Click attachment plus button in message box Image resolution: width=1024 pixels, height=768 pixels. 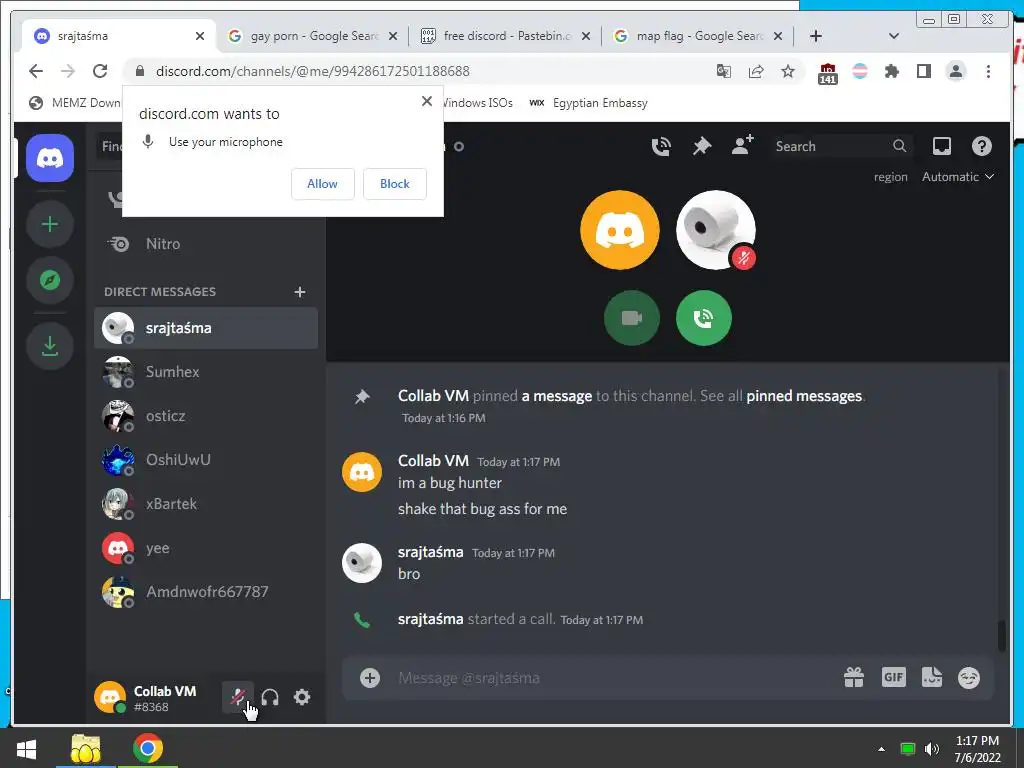[370, 678]
